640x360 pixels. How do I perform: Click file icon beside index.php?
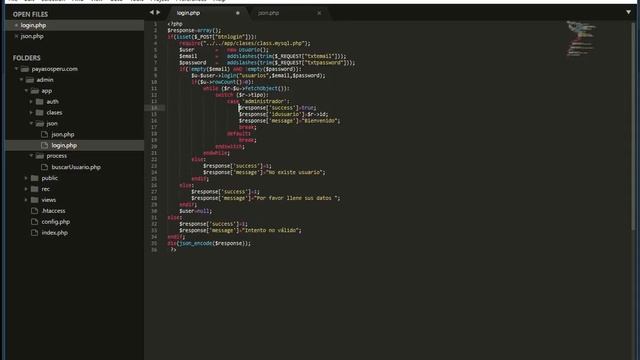coord(35,233)
